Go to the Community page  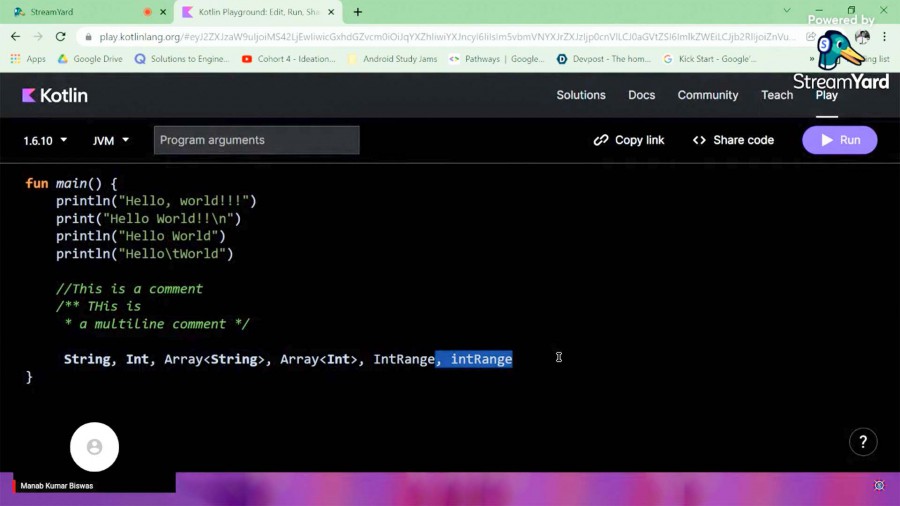[x=707, y=95]
